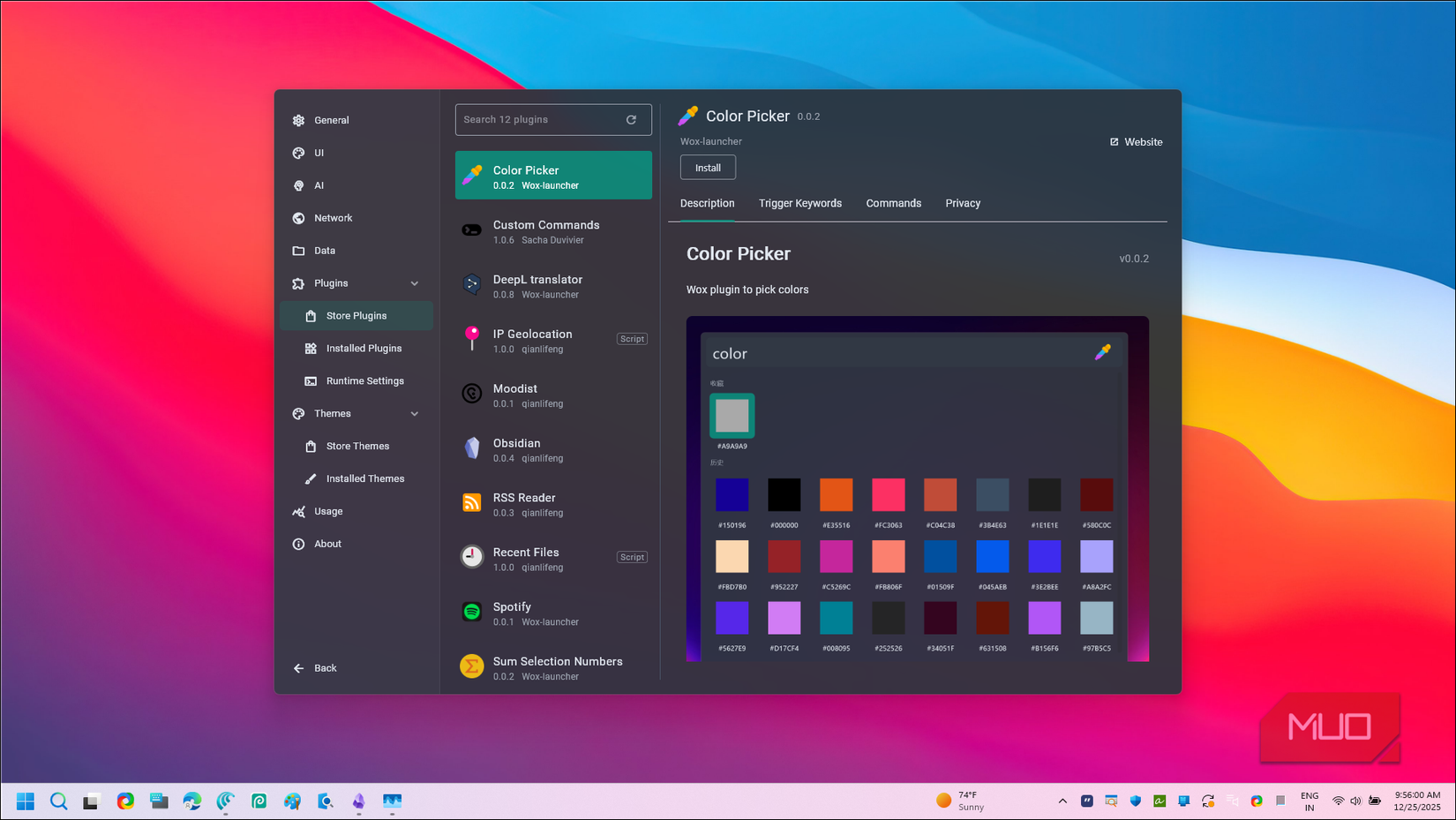Collapse the Themes section
This screenshot has height=820, width=1456.
pos(415,413)
